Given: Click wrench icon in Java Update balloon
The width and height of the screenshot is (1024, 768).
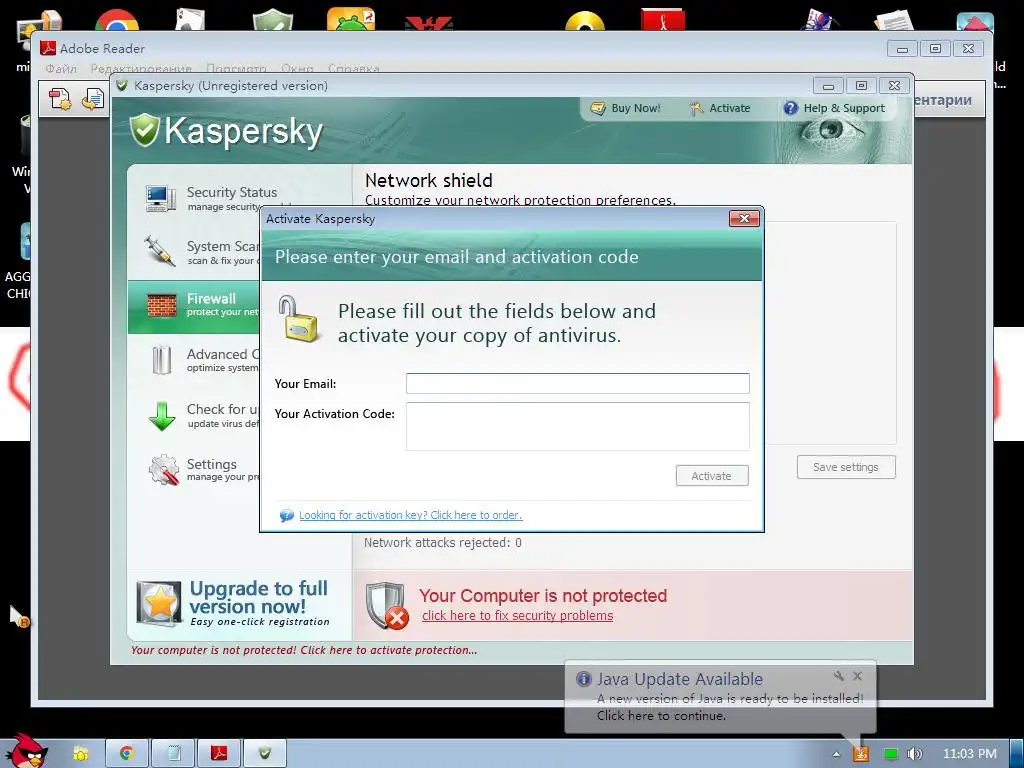Looking at the screenshot, I should coord(839,676).
